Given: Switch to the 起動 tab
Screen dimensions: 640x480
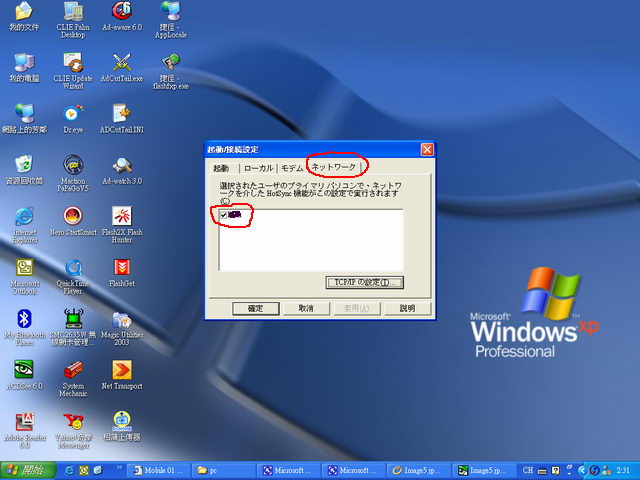Looking at the screenshot, I should tap(222, 168).
